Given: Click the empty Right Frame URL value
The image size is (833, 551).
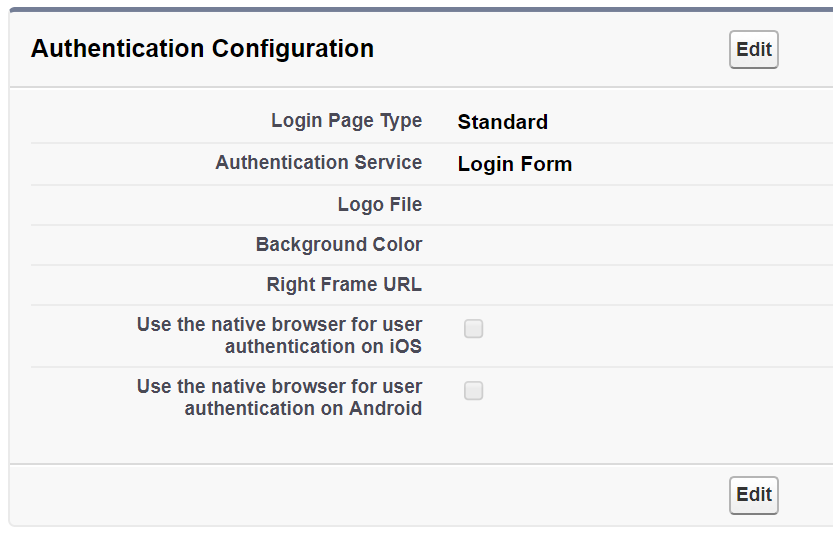Looking at the screenshot, I should [600, 285].
